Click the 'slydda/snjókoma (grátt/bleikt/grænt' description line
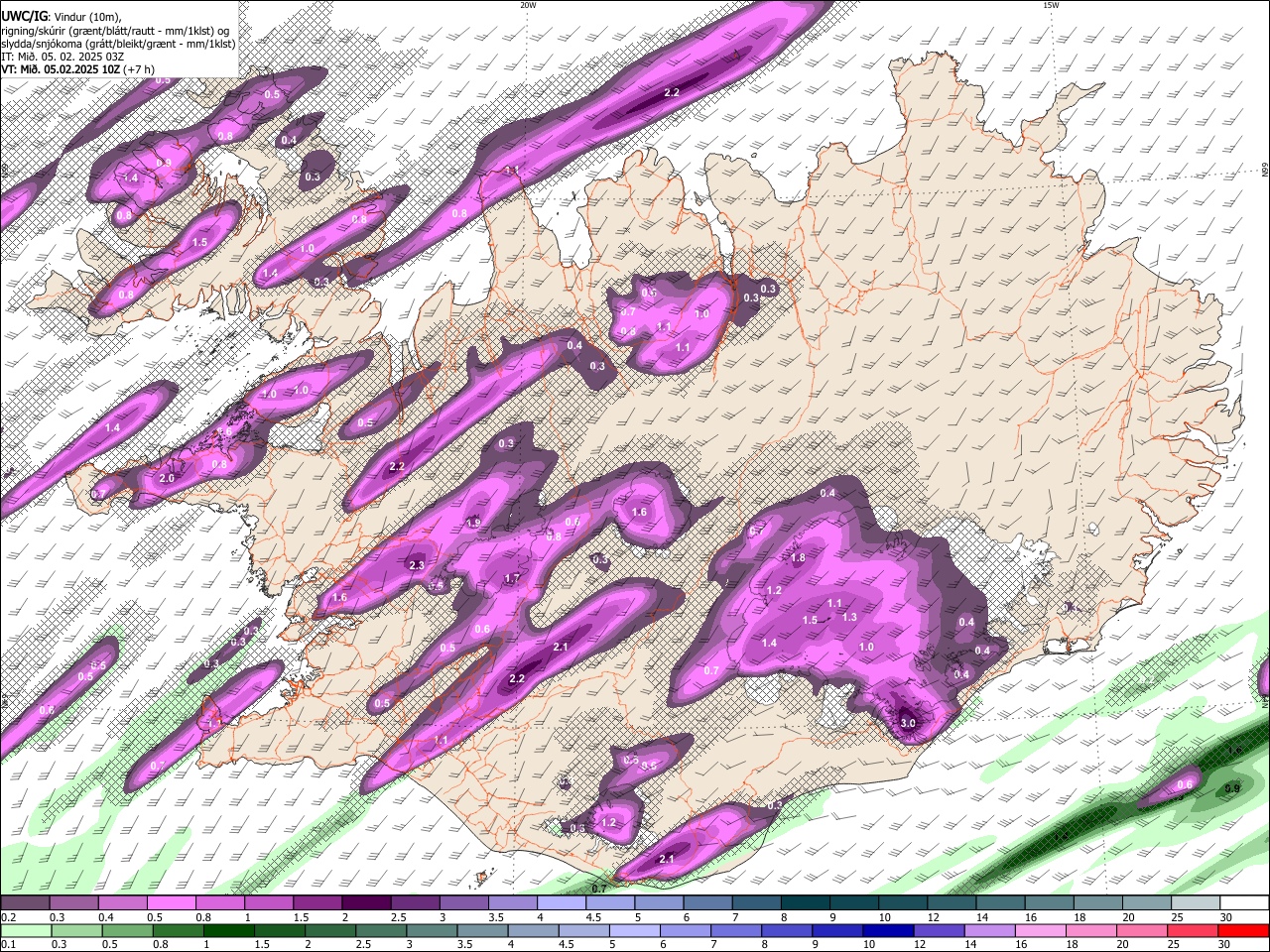 [x=118, y=44]
